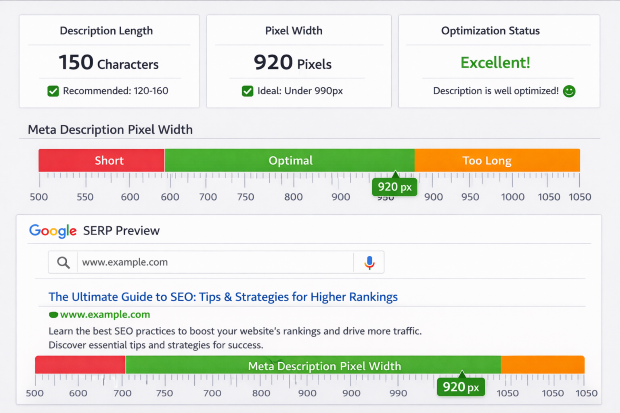Click the 1000 label on upper ruler
The width and height of the screenshot is (620, 413).
[513, 197]
